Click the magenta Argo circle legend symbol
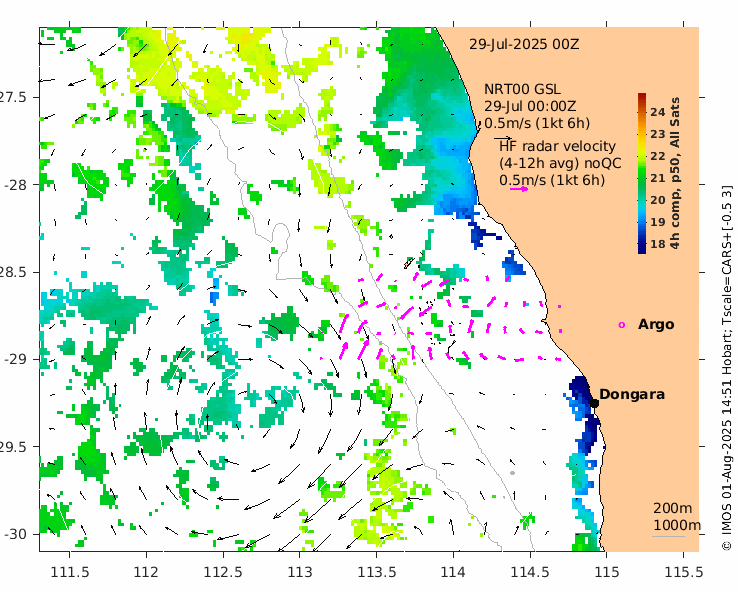Viewport: 740px width, 592px height. (622, 325)
